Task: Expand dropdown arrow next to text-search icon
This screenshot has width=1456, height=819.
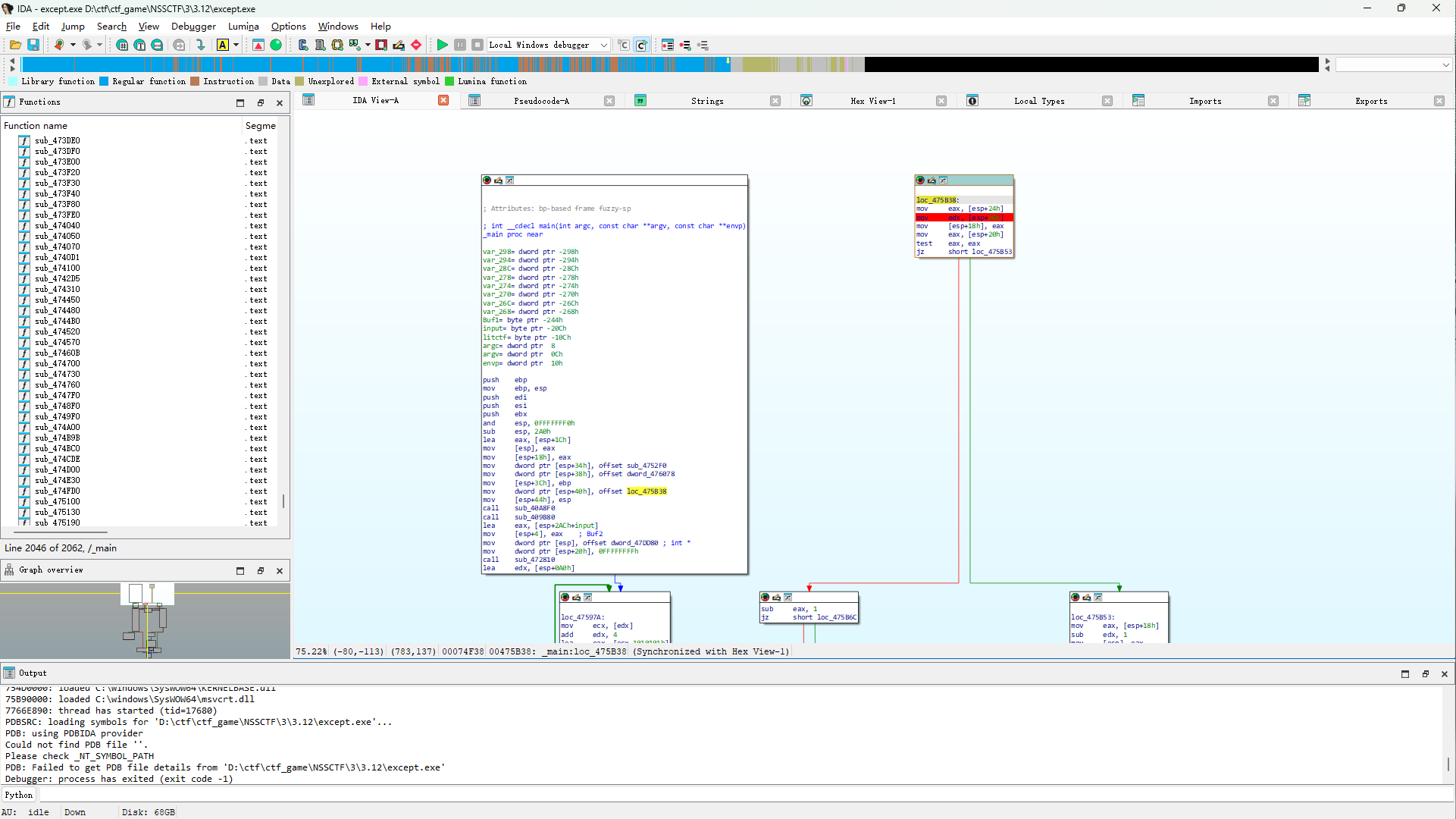Action: [x=236, y=45]
